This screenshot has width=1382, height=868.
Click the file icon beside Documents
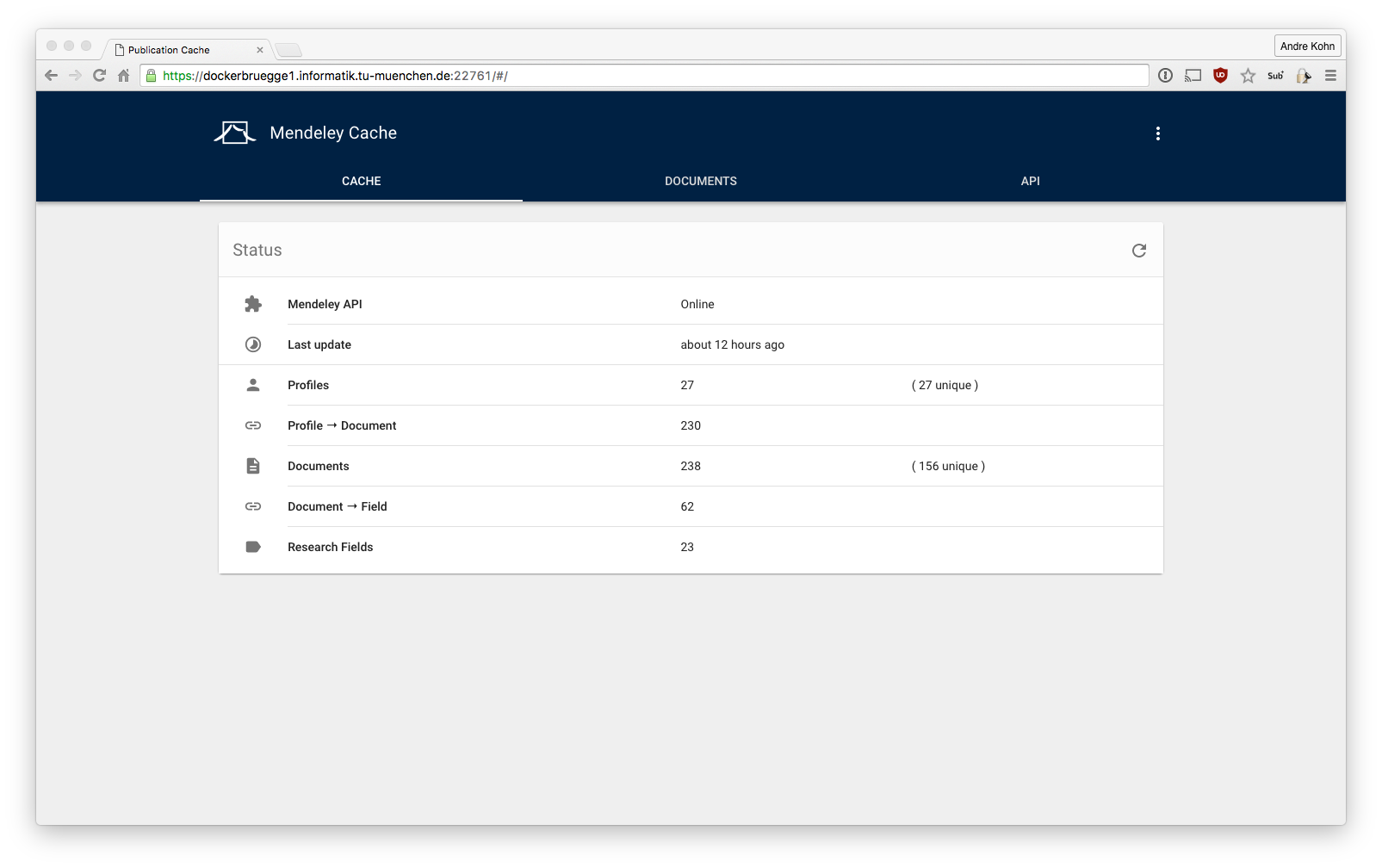click(253, 466)
